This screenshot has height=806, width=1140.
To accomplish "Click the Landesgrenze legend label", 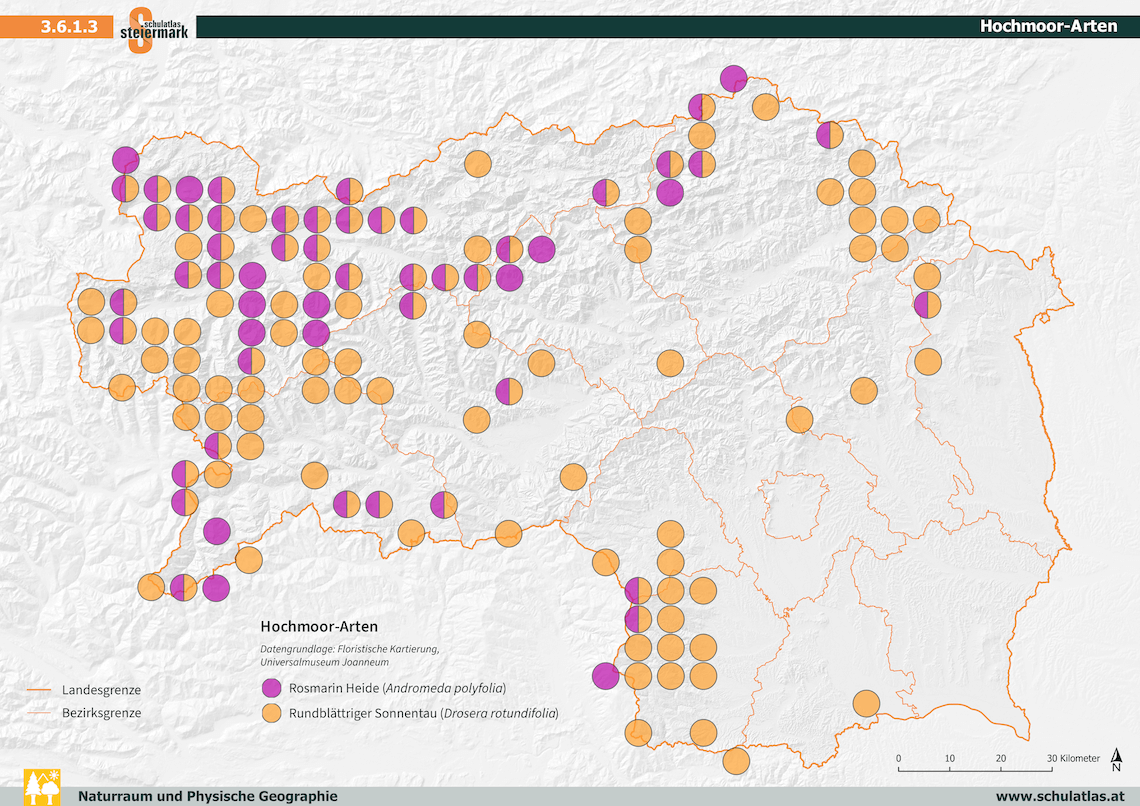I will [101, 690].
